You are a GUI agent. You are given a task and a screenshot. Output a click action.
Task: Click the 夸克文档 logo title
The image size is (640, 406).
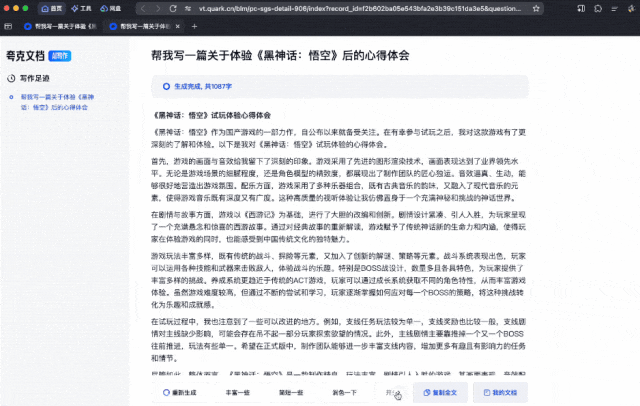[25, 56]
